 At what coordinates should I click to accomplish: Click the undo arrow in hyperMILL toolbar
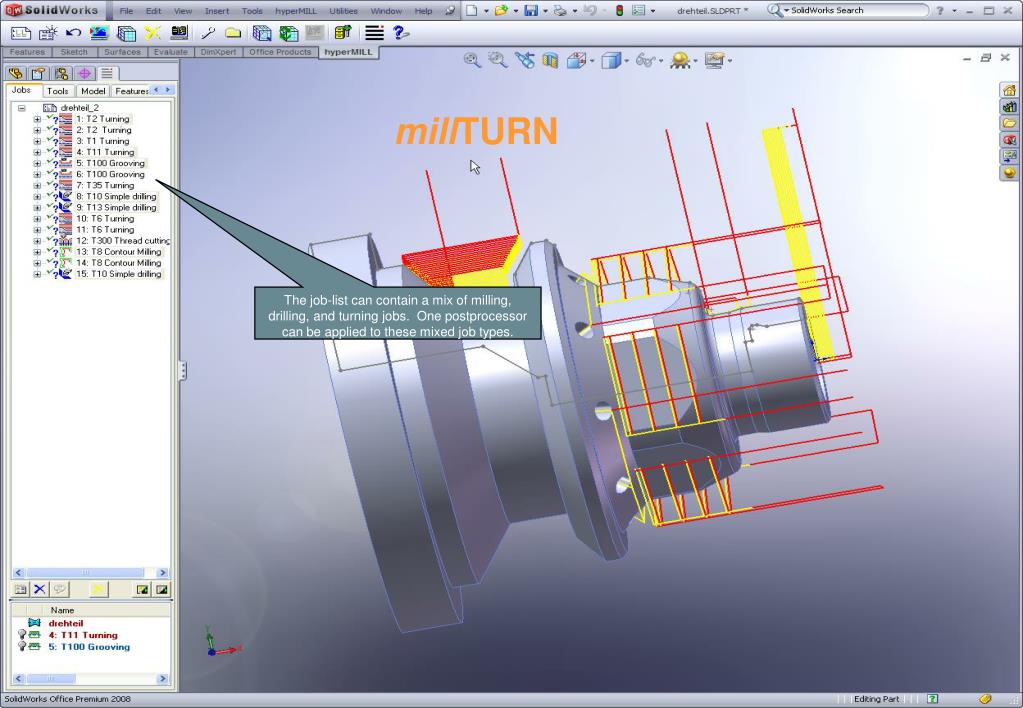[74, 33]
